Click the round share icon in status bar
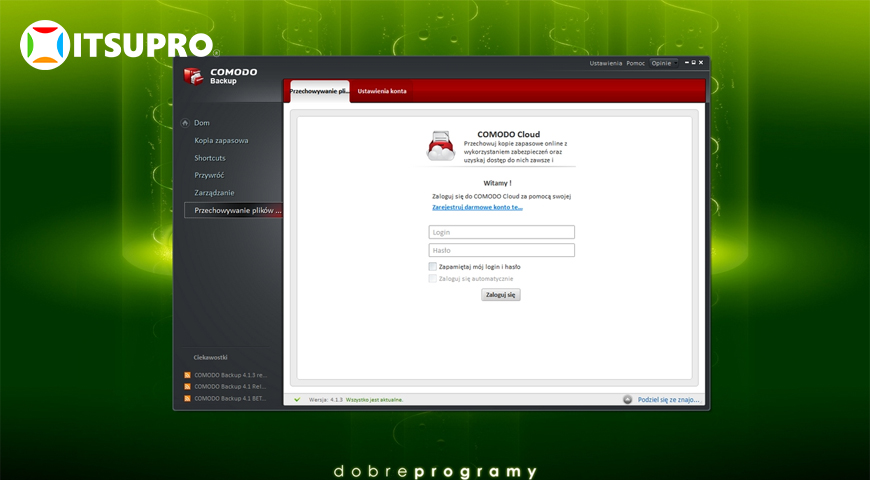The image size is (870, 480). (x=628, y=400)
